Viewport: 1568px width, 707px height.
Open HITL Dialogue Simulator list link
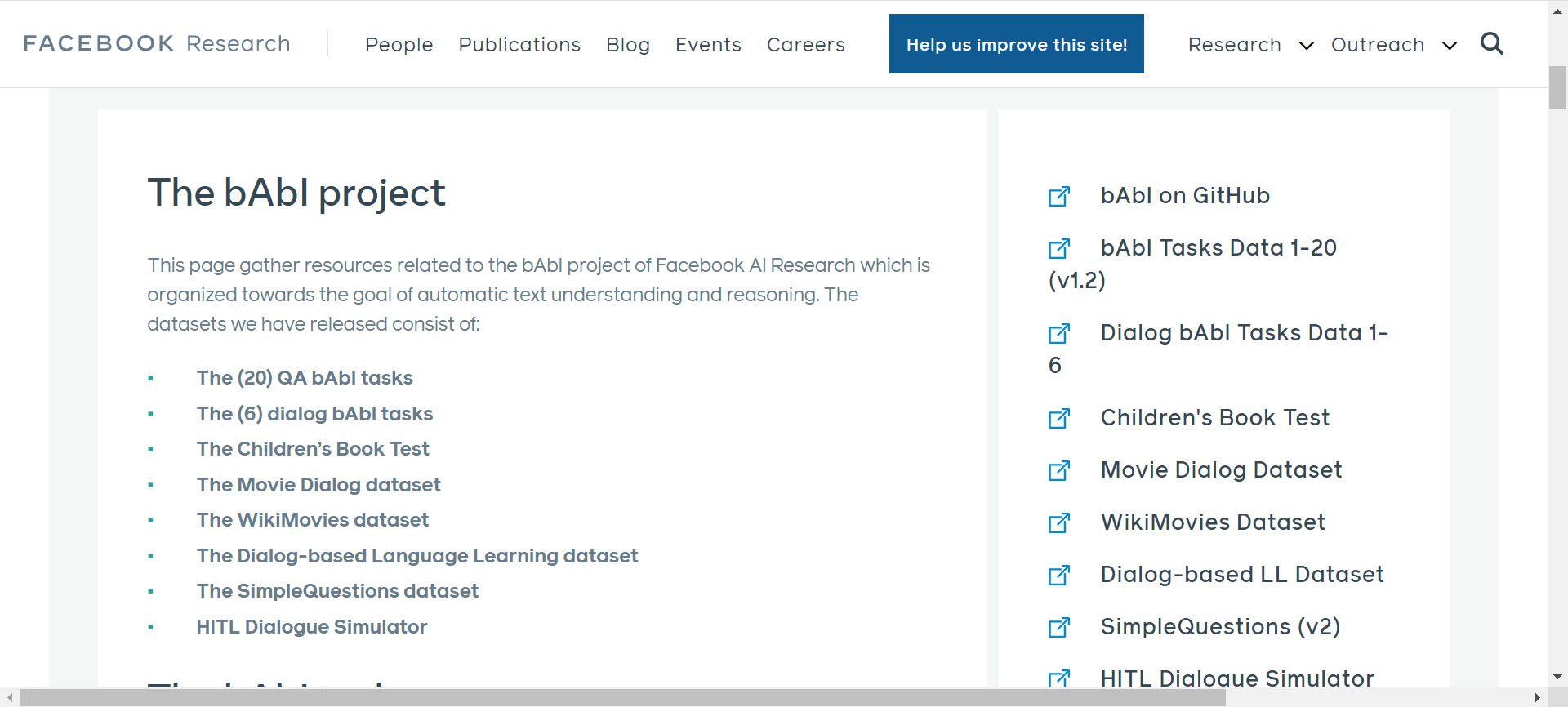[x=312, y=627]
